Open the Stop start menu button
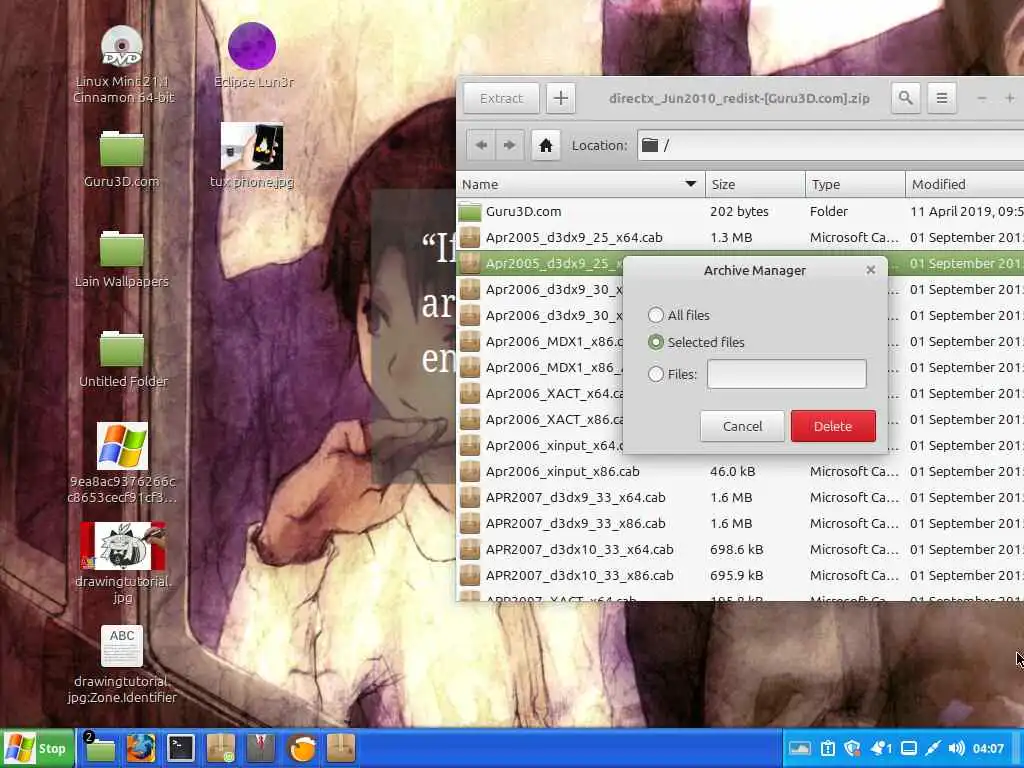Viewport: 1024px width, 768px height. click(x=37, y=748)
